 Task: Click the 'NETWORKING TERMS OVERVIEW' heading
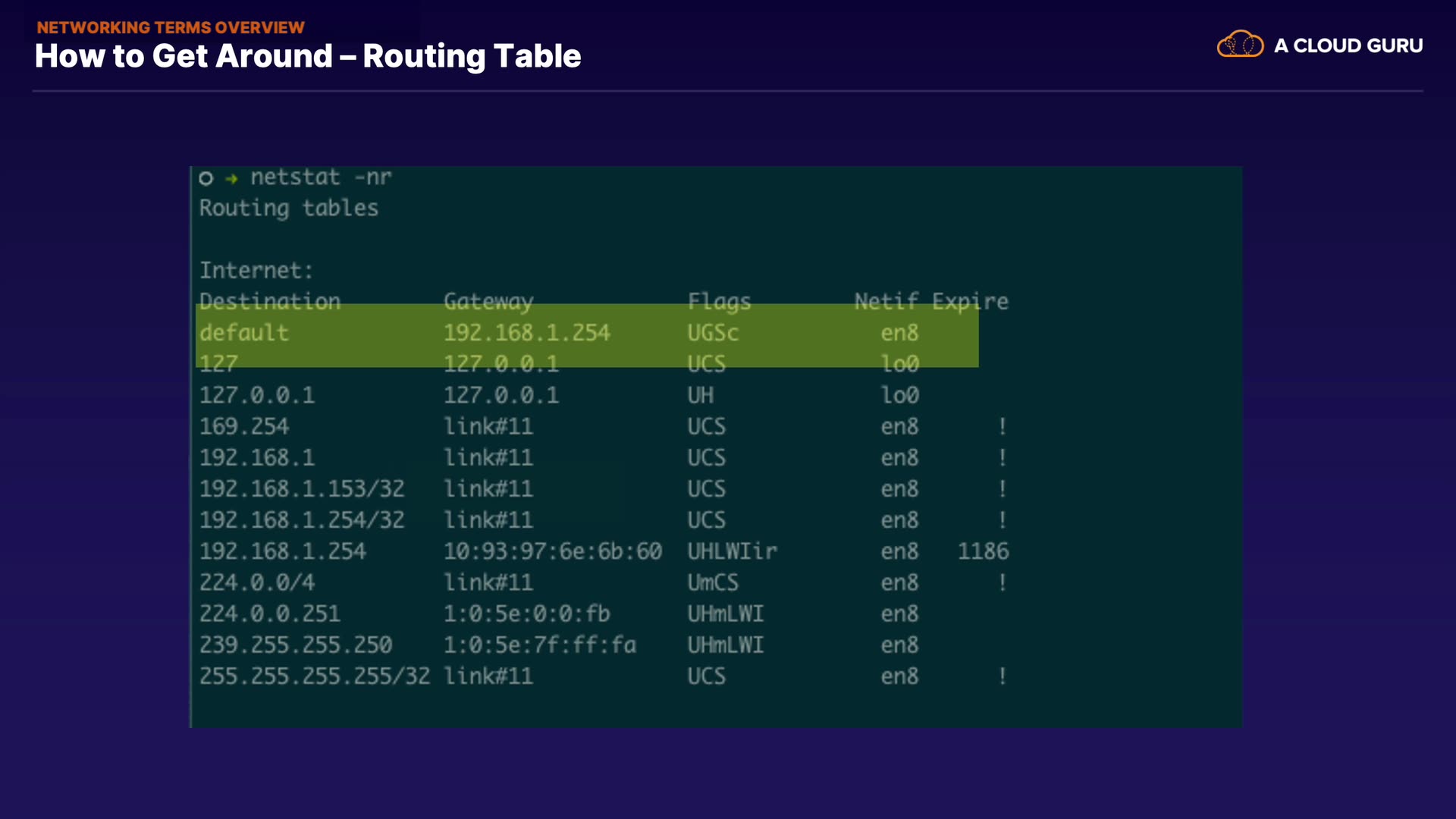(171, 27)
